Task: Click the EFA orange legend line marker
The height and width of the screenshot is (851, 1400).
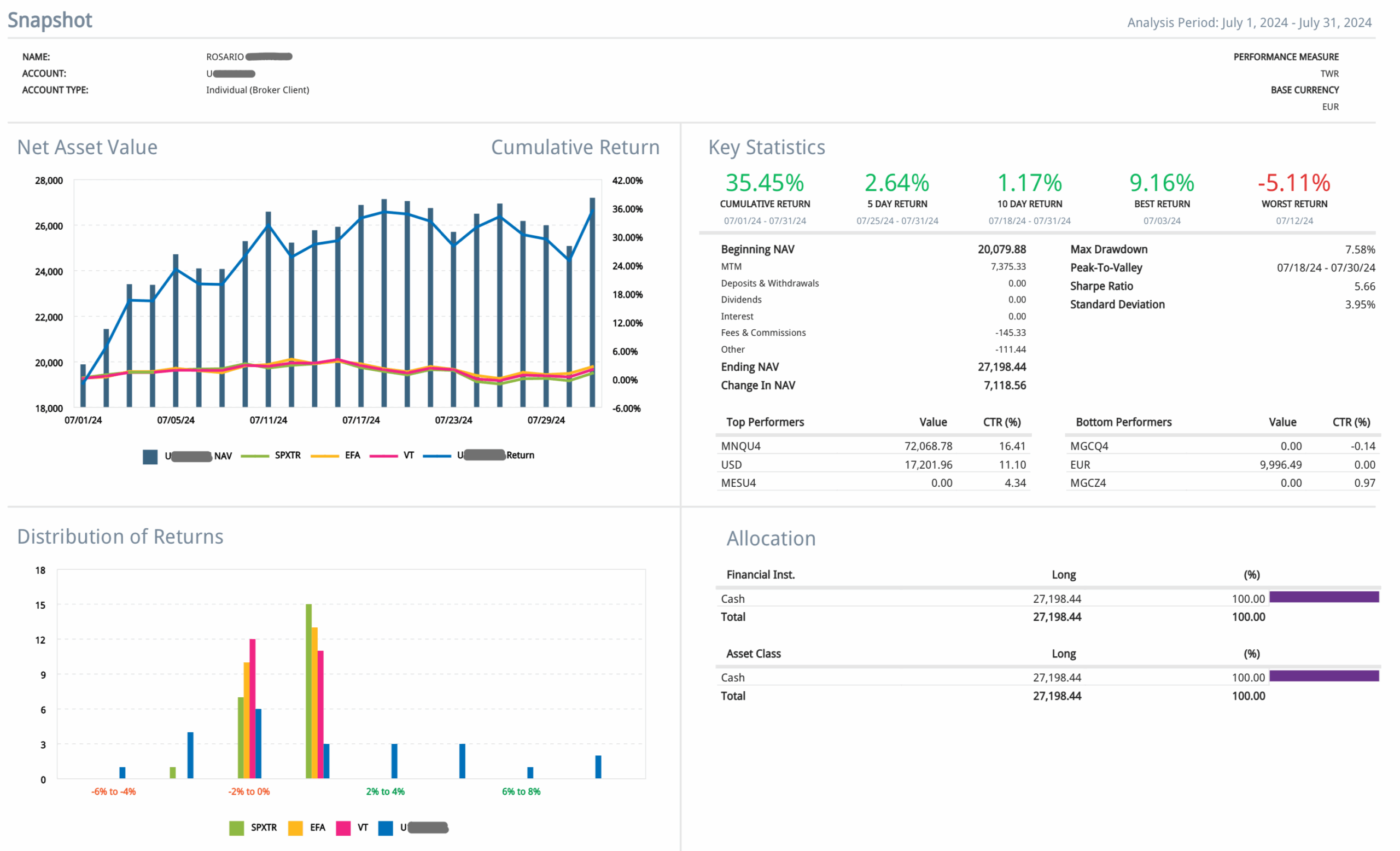Action: coord(325,456)
